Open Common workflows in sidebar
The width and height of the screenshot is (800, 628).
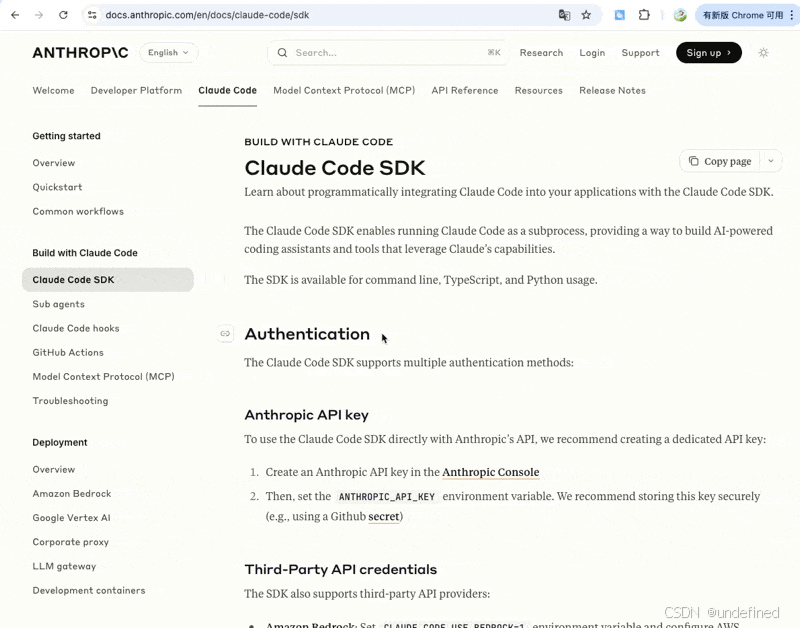coord(78,211)
